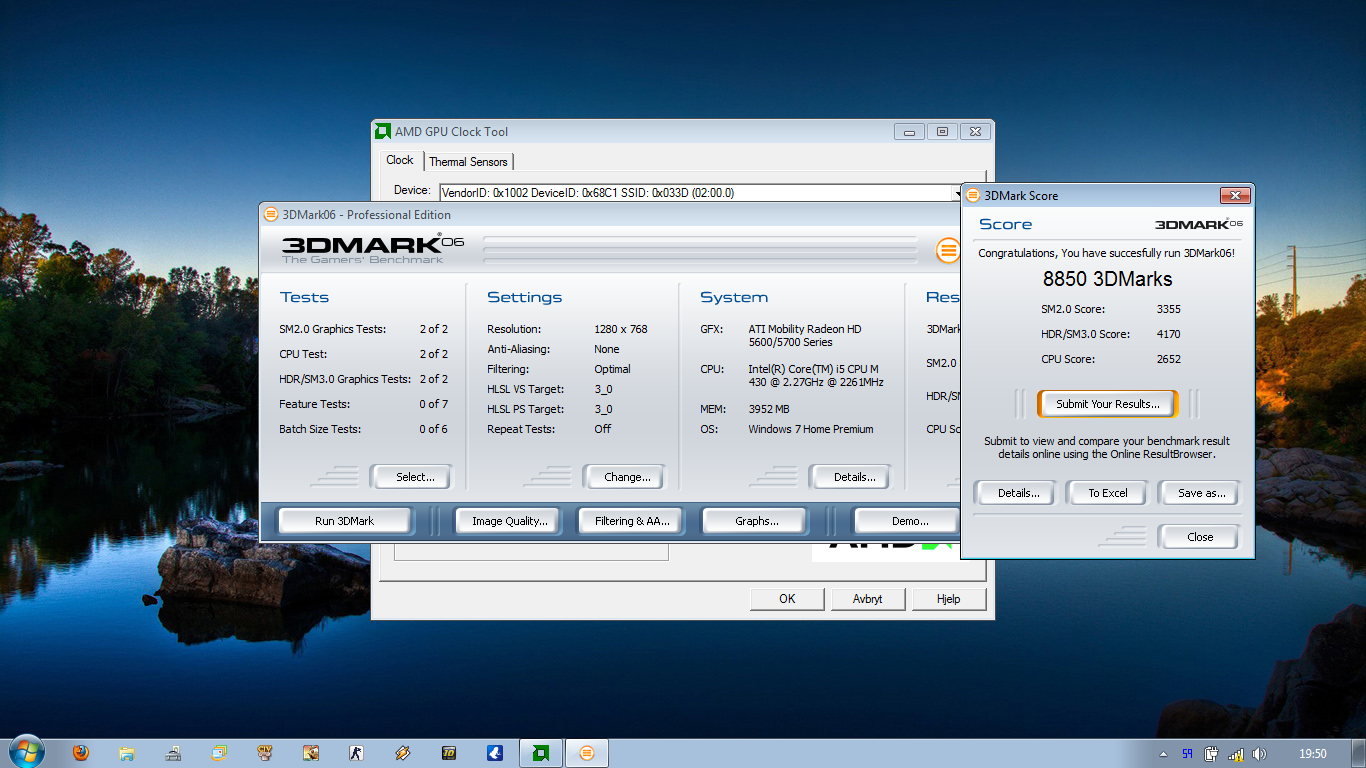Image resolution: width=1366 pixels, height=768 pixels.
Task: Click the '8850 3DMarks' score text
Action: point(1107,279)
